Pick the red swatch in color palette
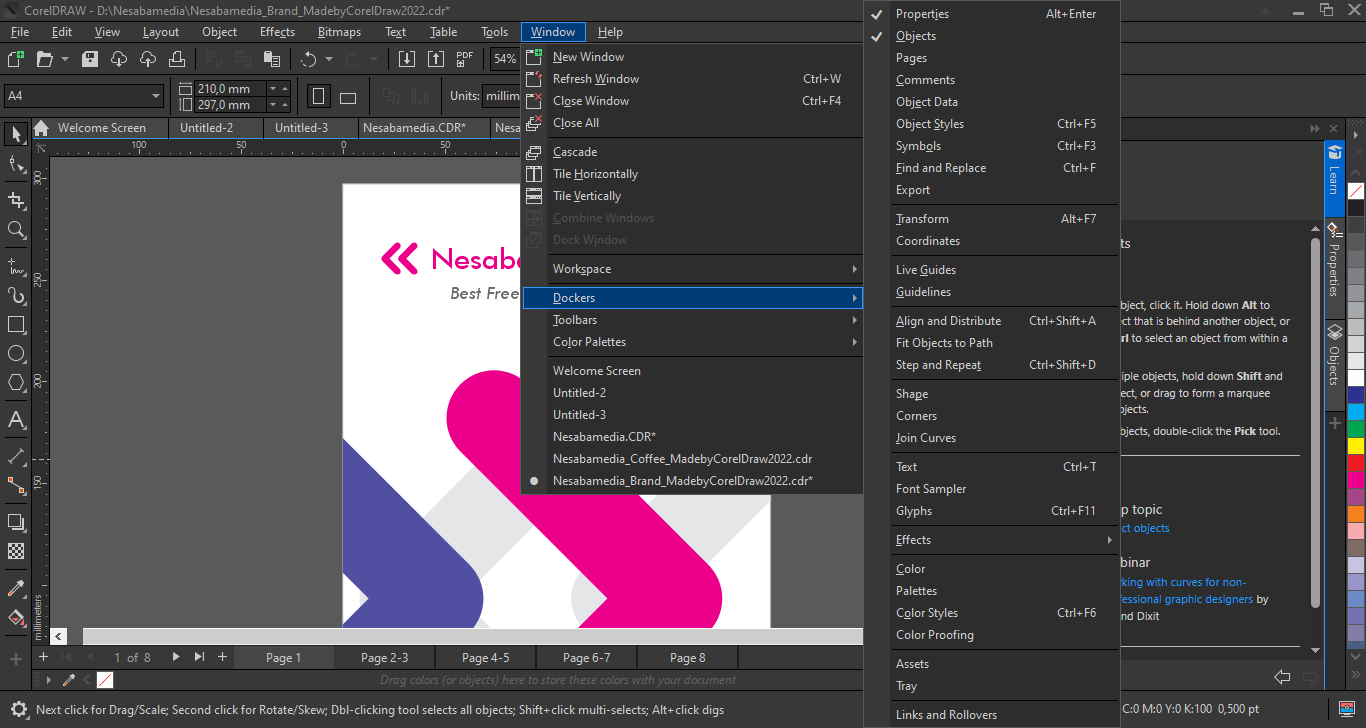This screenshot has width=1366, height=728. 1355,464
